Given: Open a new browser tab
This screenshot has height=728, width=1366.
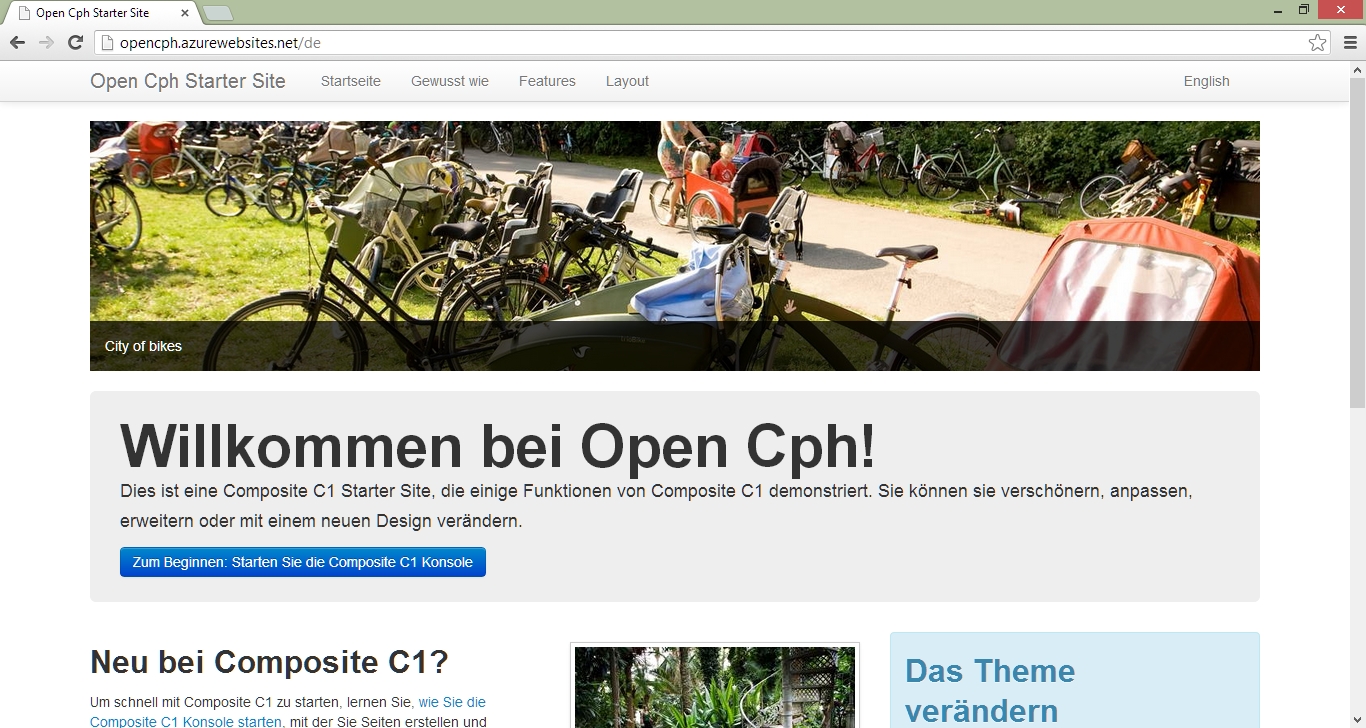Looking at the screenshot, I should click(217, 13).
